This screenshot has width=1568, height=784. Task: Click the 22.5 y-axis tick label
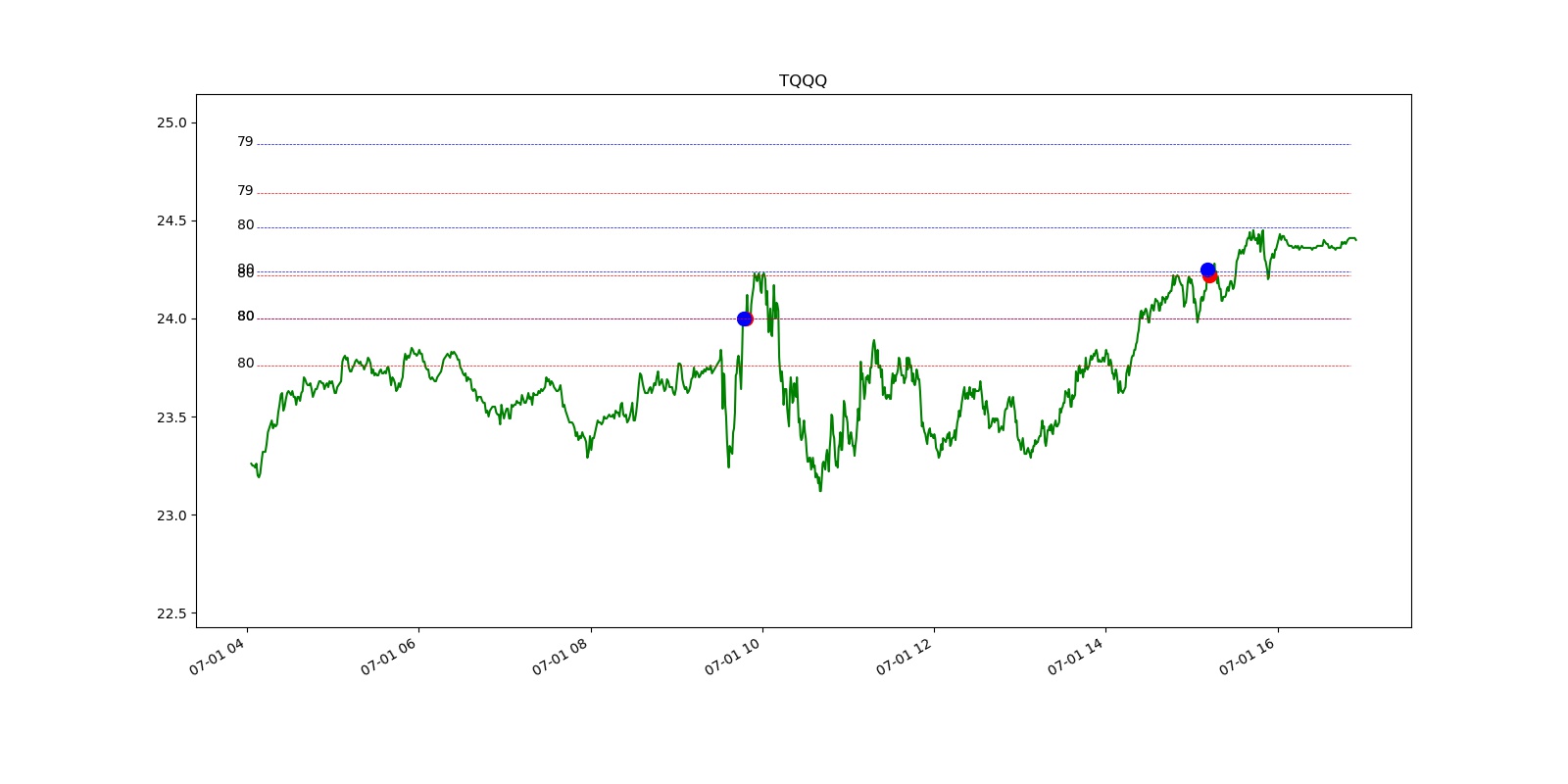click(x=171, y=613)
